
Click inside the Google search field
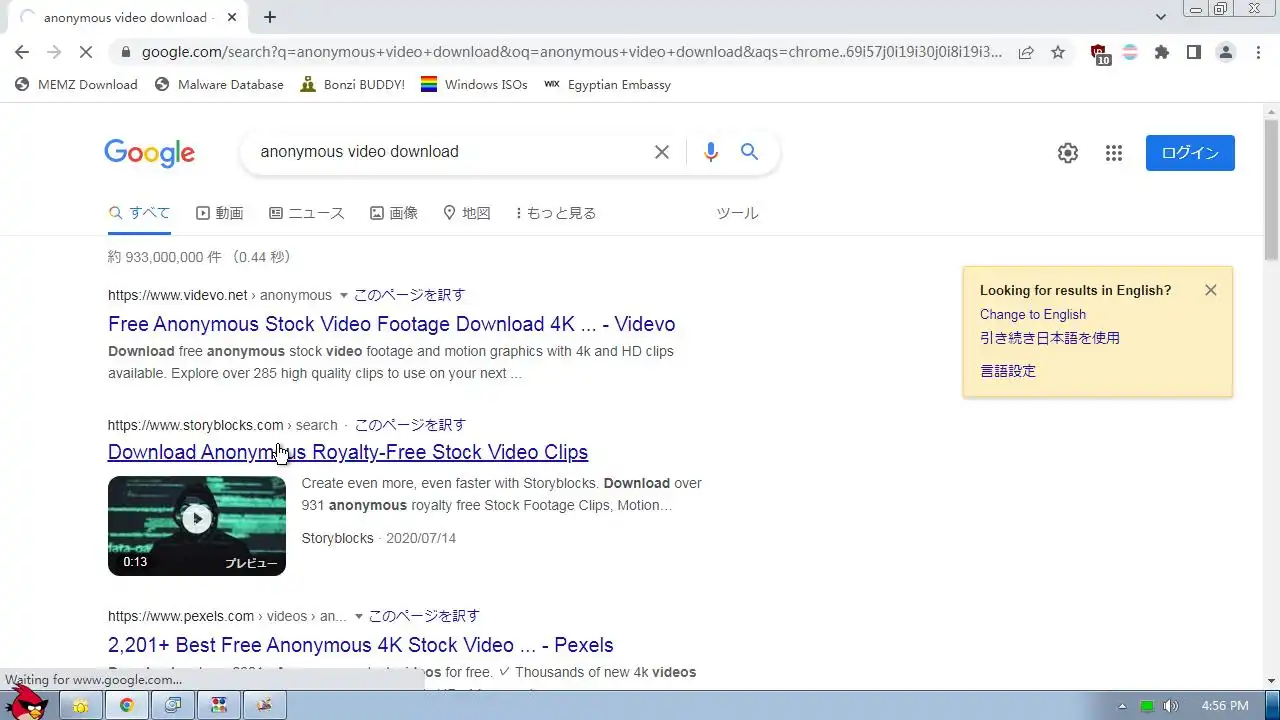[450, 152]
